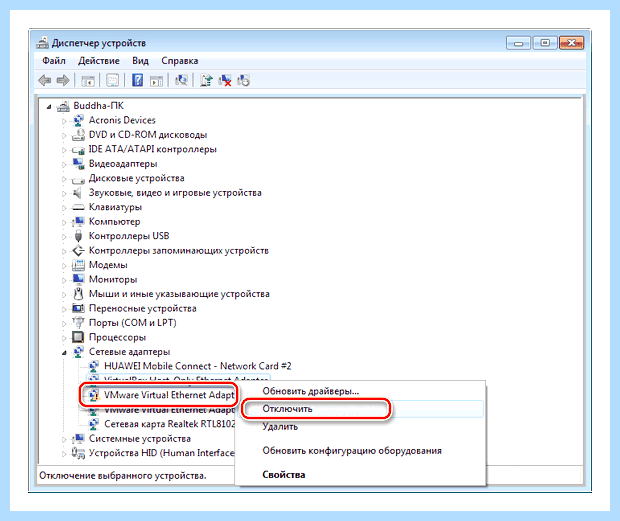Open the Properties toolbar icon
This screenshot has height=521, width=620.
point(113,81)
